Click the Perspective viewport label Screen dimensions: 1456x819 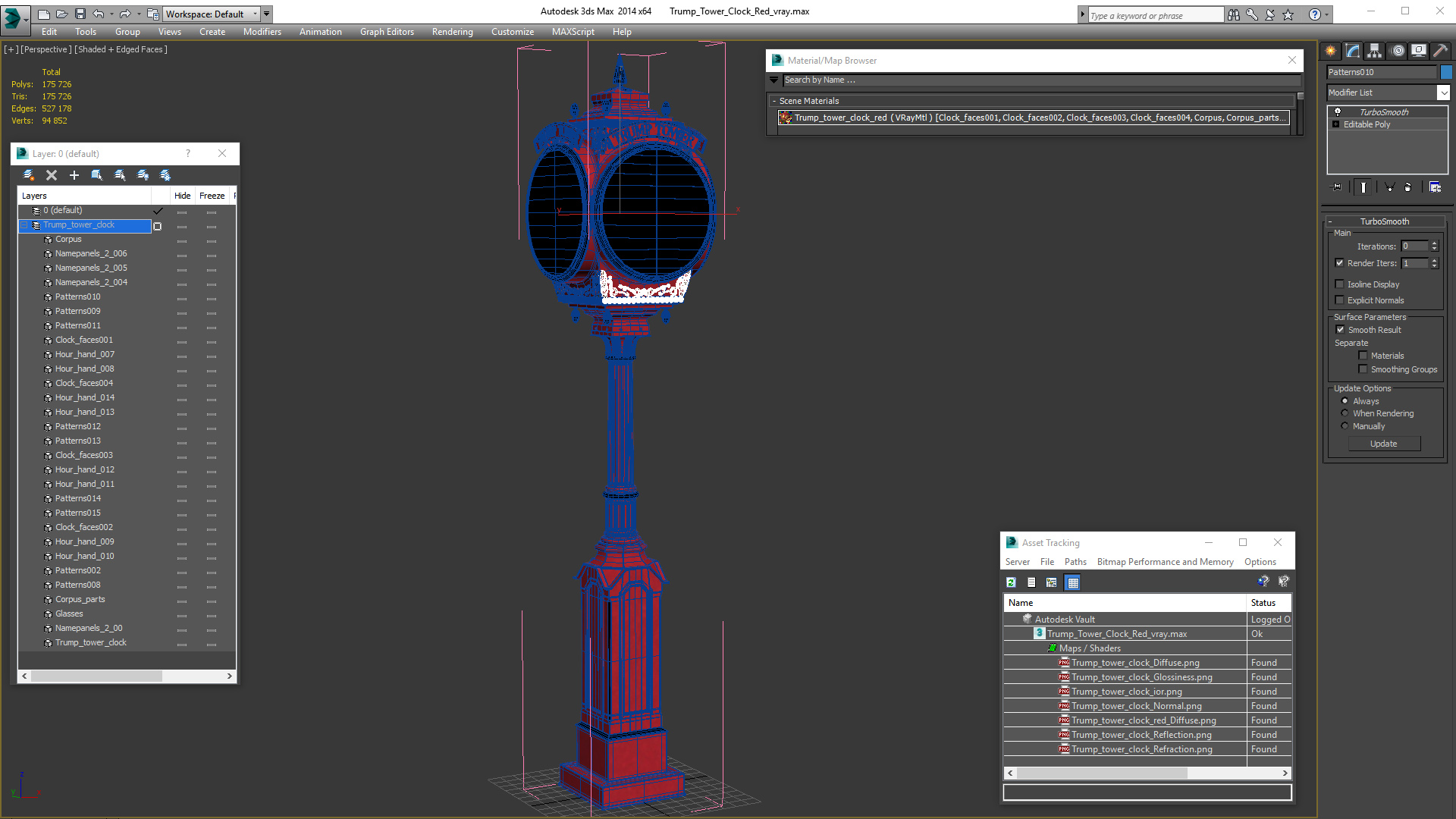coord(46,49)
